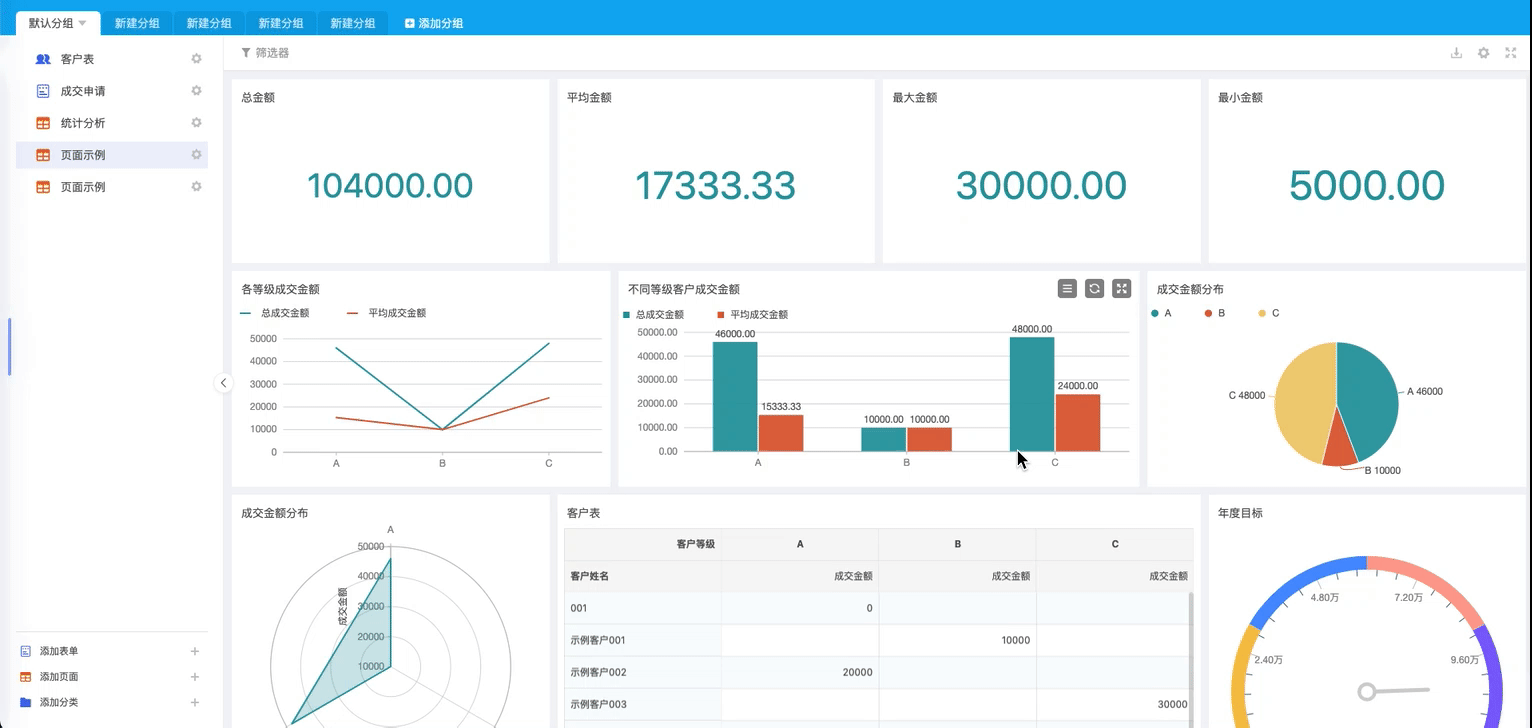Click the 添加分组 button
Screen dimensions: 1532x728
(x=434, y=23)
